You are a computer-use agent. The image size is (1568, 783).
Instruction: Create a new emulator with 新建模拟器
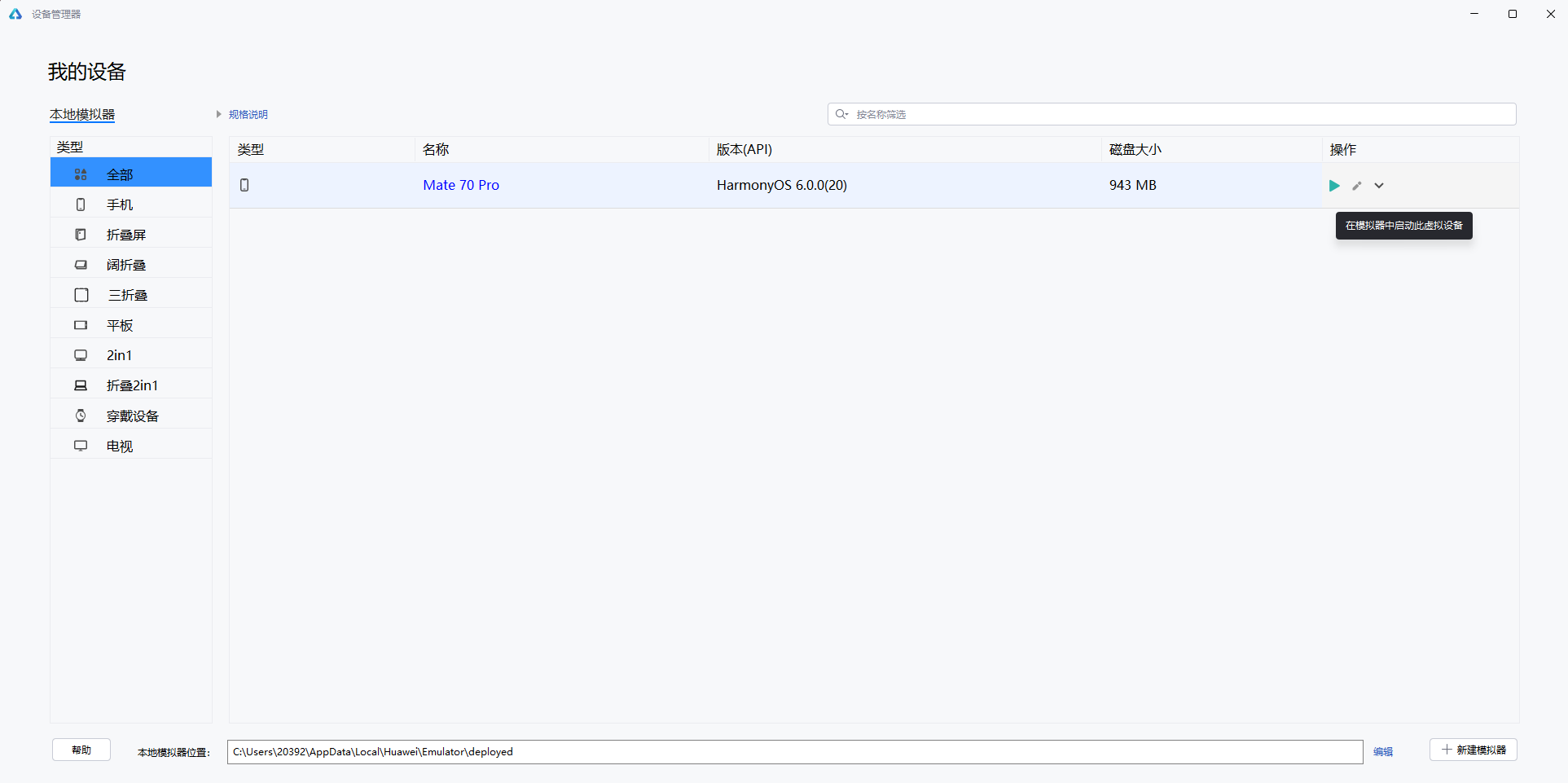pos(1474,750)
